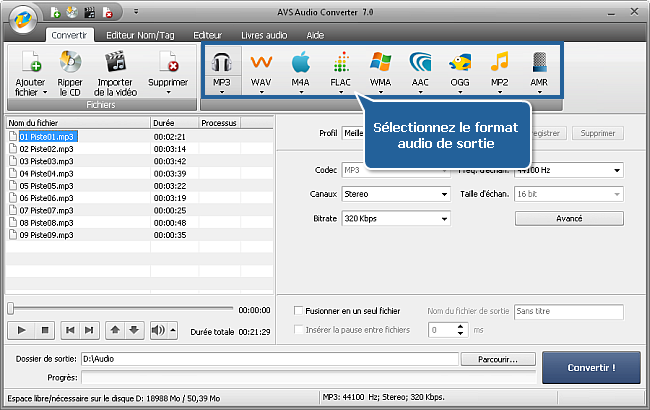The width and height of the screenshot is (650, 410).
Task: Select the MP3 output format icon
Action: 221,68
